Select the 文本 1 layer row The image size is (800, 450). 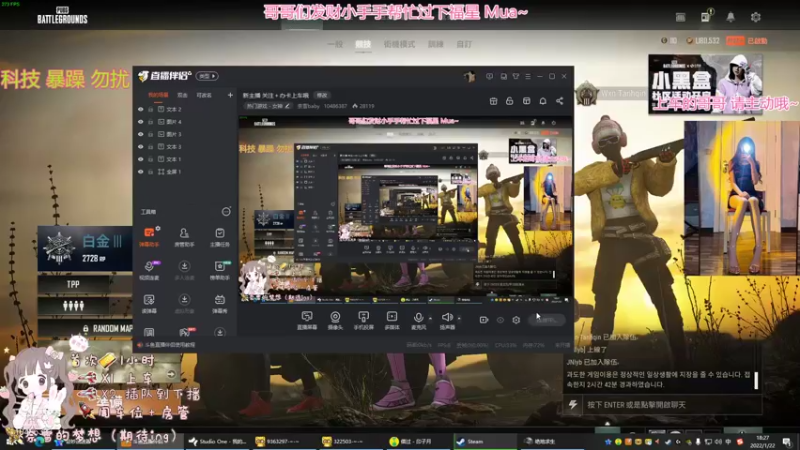[184, 159]
